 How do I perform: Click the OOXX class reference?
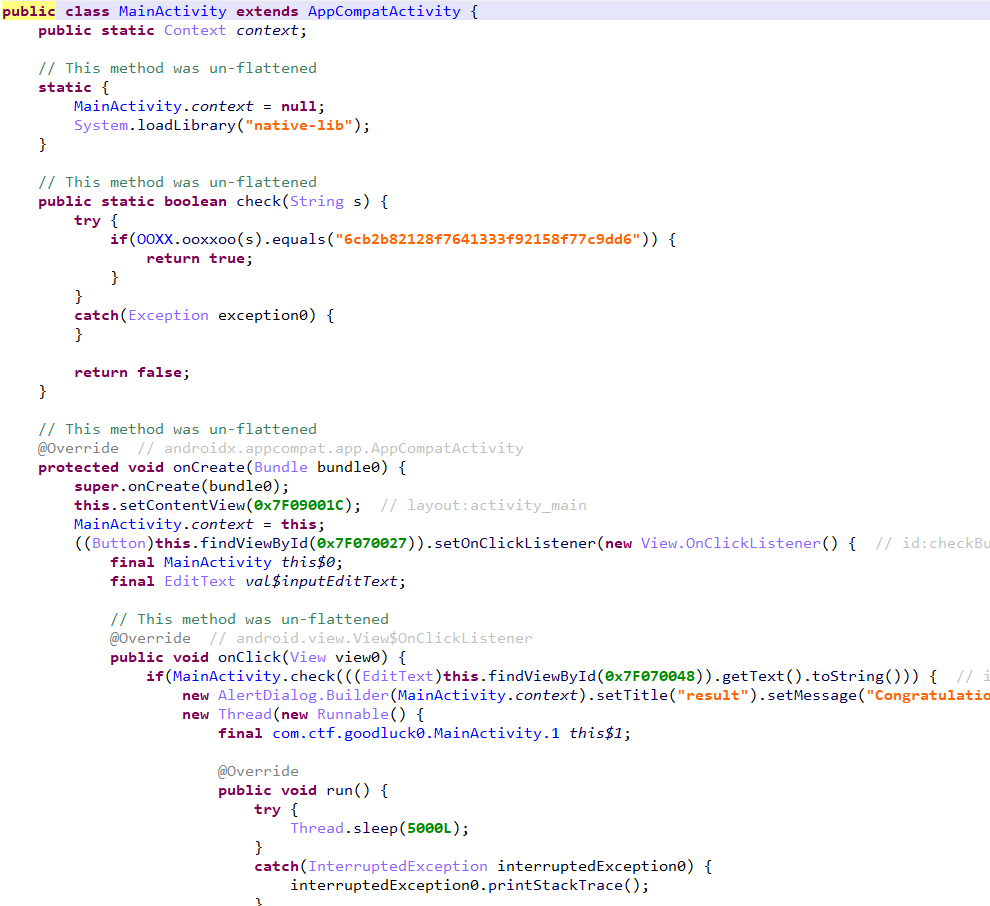tap(155, 239)
